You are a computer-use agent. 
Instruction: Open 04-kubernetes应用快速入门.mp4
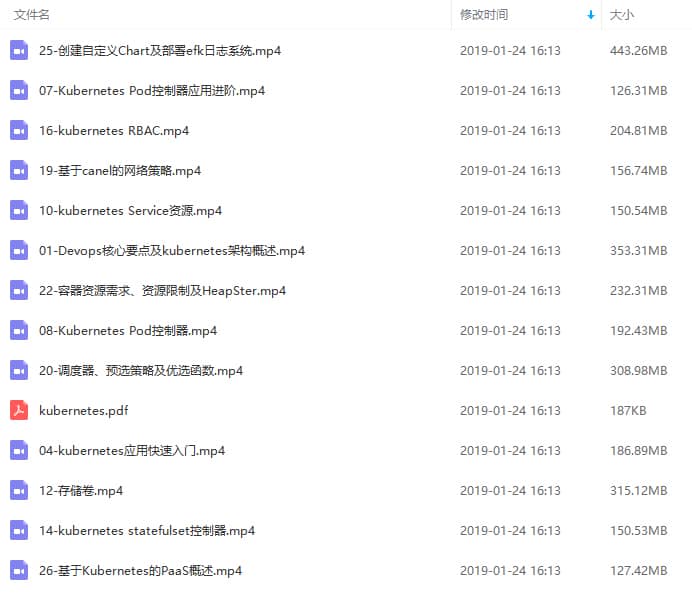point(132,450)
